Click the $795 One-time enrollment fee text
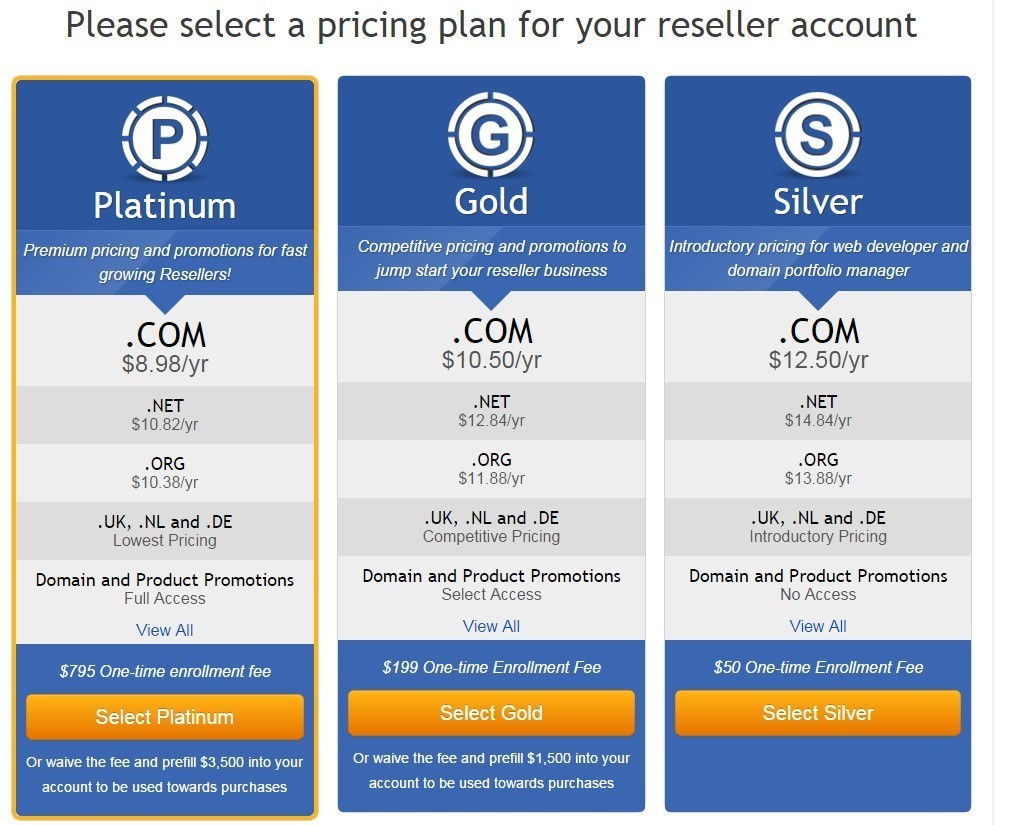Screen dimensions: 1021x825 click(165, 671)
